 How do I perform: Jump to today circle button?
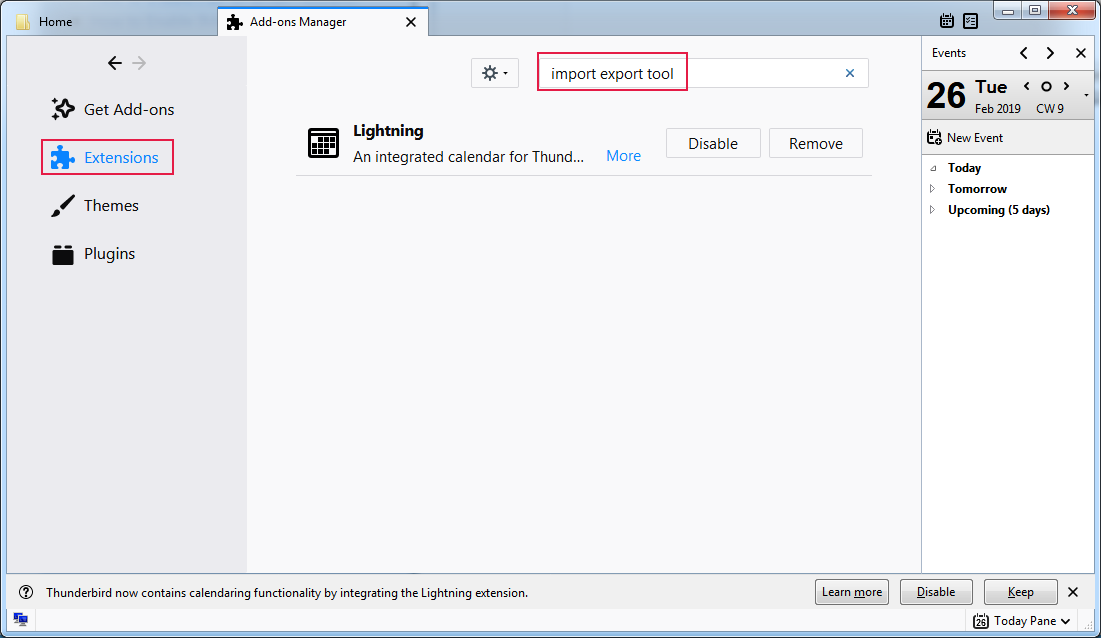1046,86
